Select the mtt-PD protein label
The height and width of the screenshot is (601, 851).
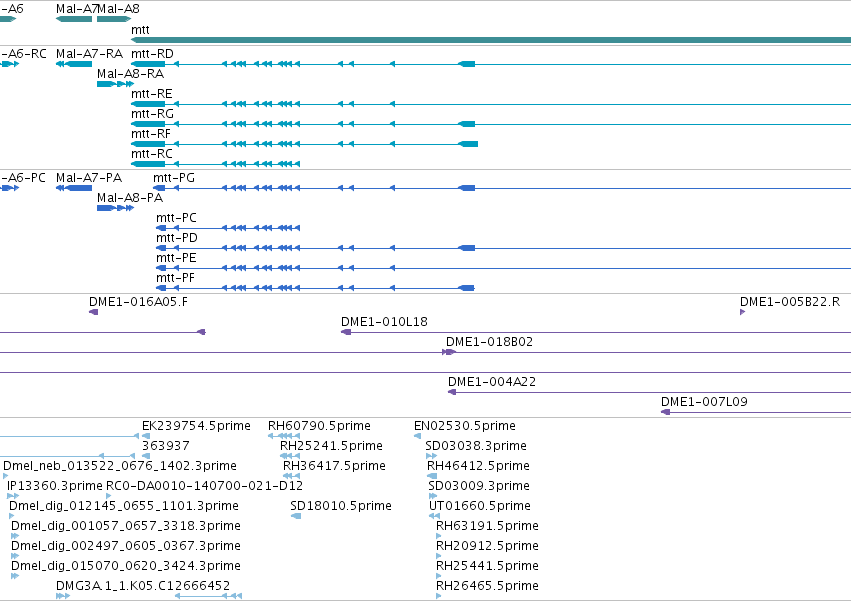point(177,238)
